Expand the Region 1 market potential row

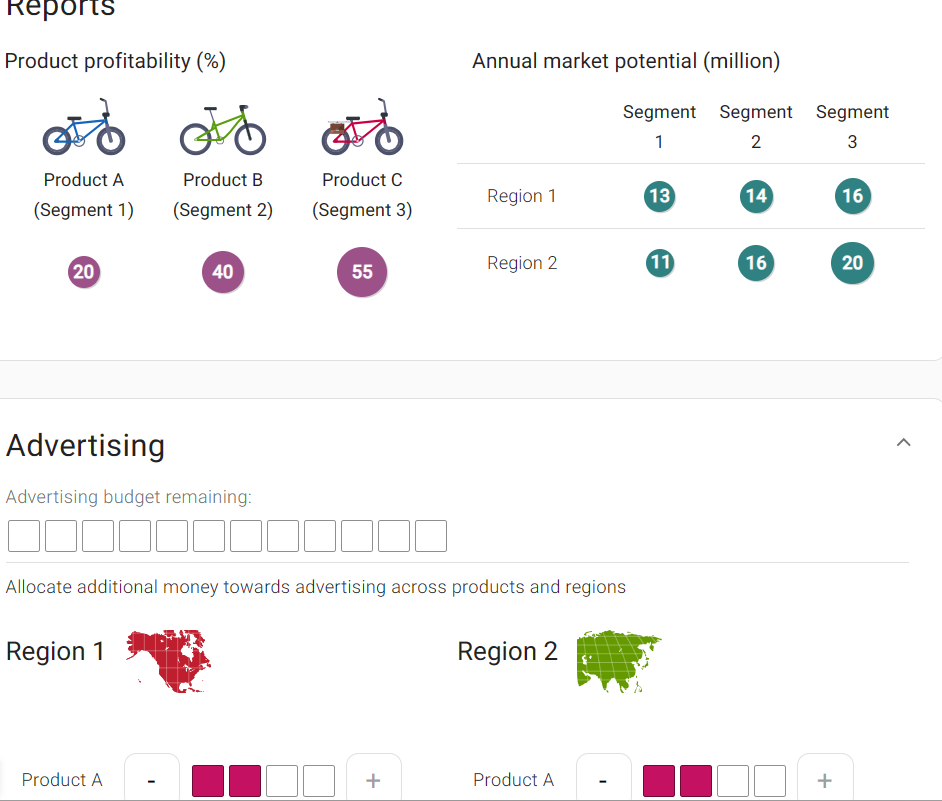[x=521, y=196]
